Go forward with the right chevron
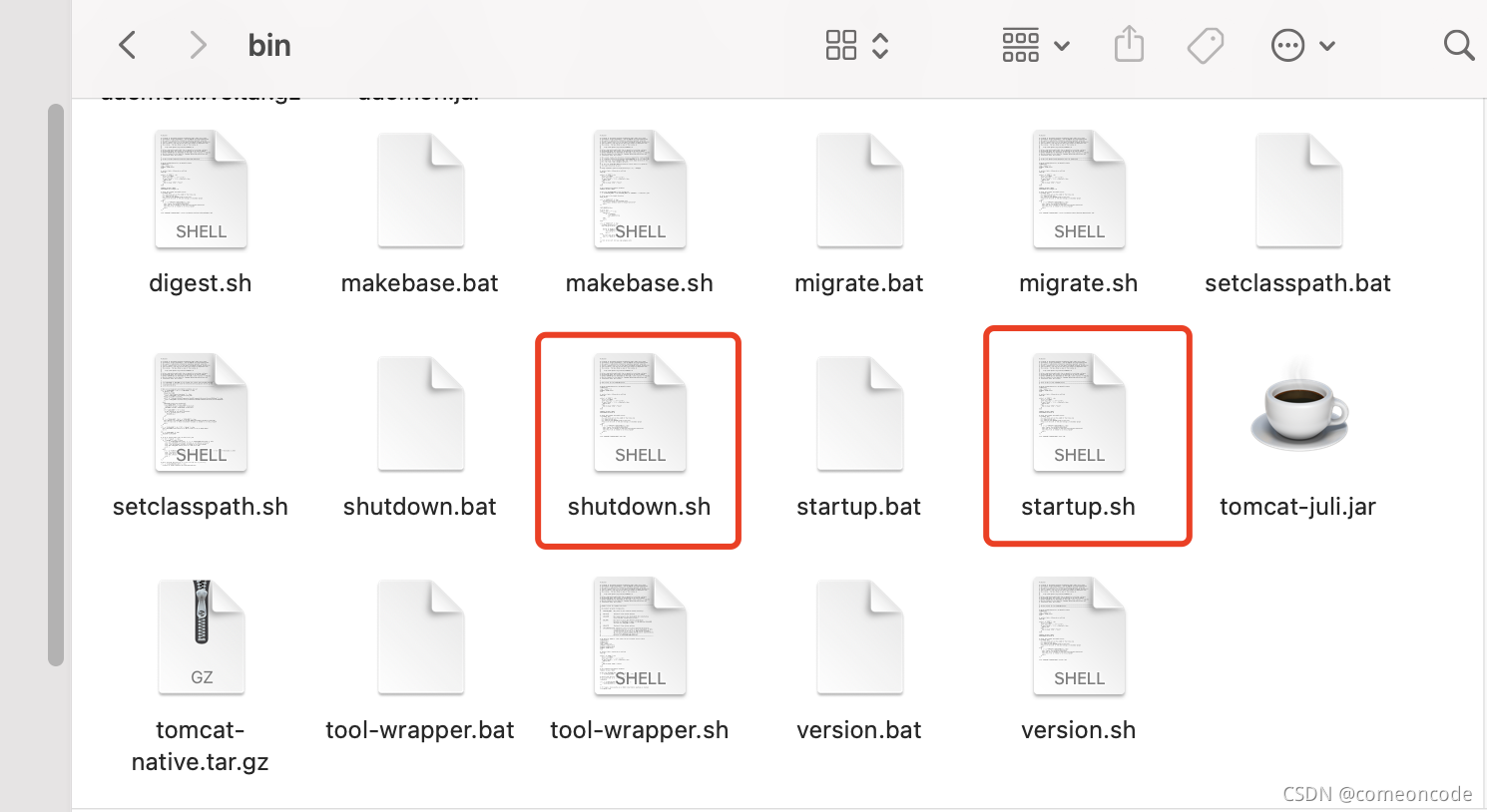 click(x=198, y=45)
